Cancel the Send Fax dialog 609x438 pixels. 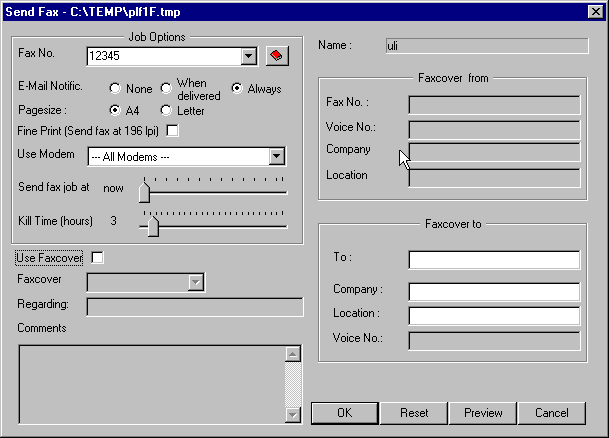552,413
